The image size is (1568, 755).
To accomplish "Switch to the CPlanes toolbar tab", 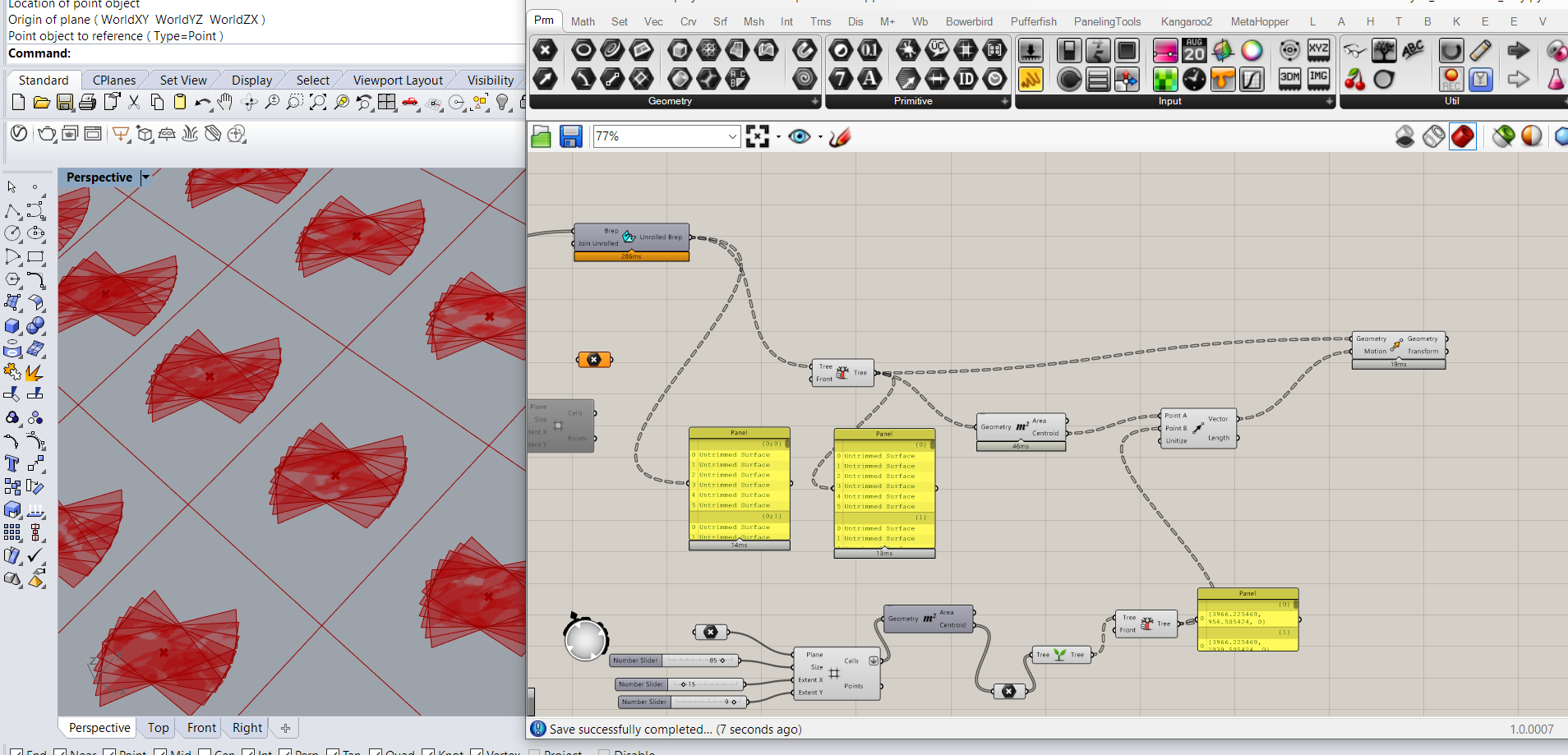I will 114,80.
